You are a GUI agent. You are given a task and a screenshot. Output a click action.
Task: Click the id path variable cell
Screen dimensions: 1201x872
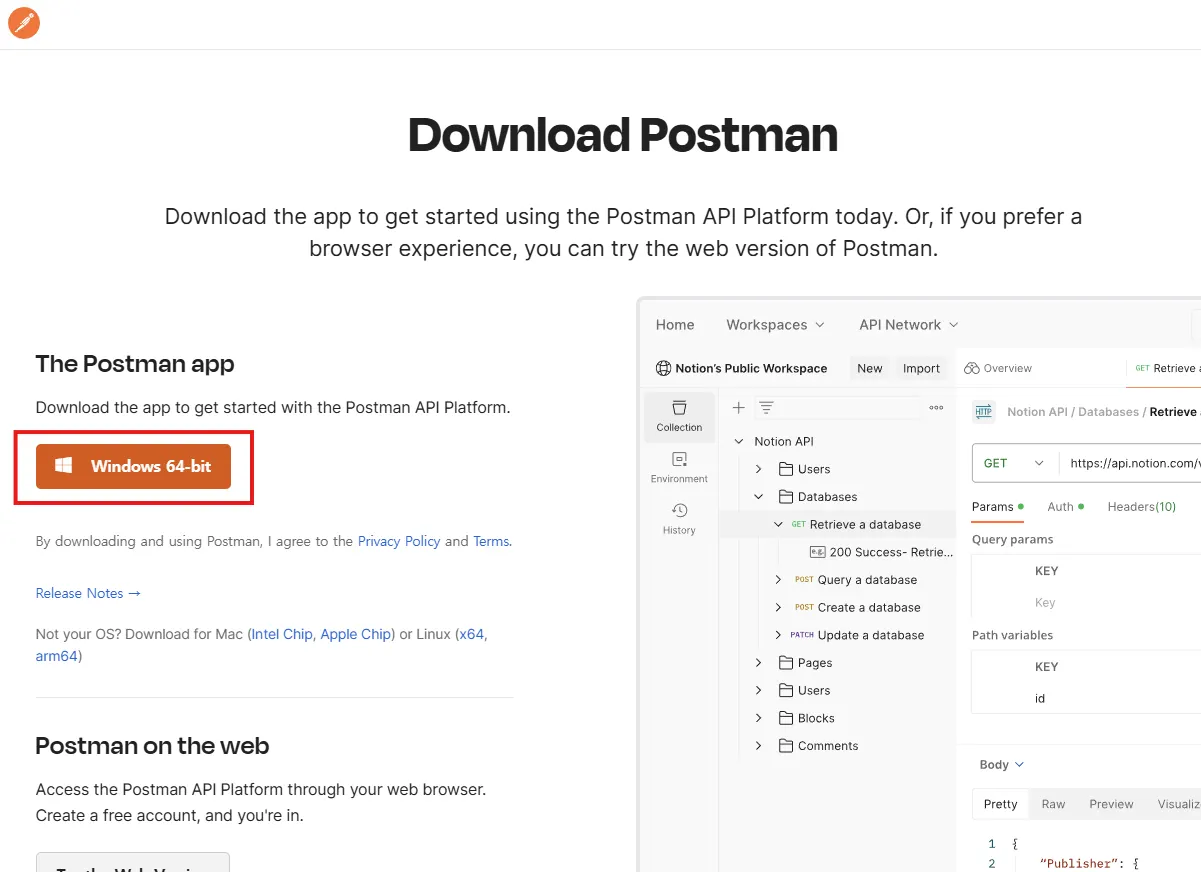(1040, 699)
